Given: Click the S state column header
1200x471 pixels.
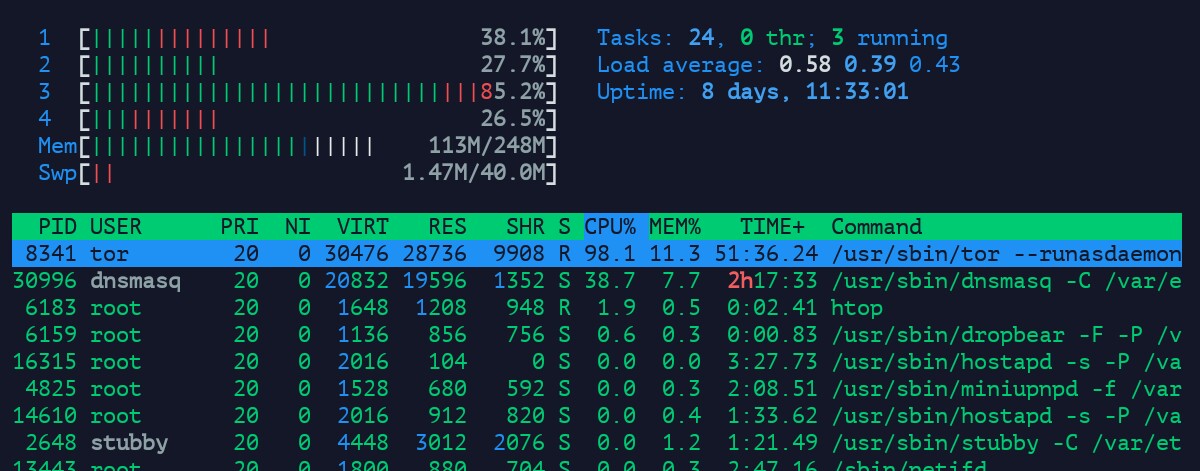Looking at the screenshot, I should coord(565,227).
